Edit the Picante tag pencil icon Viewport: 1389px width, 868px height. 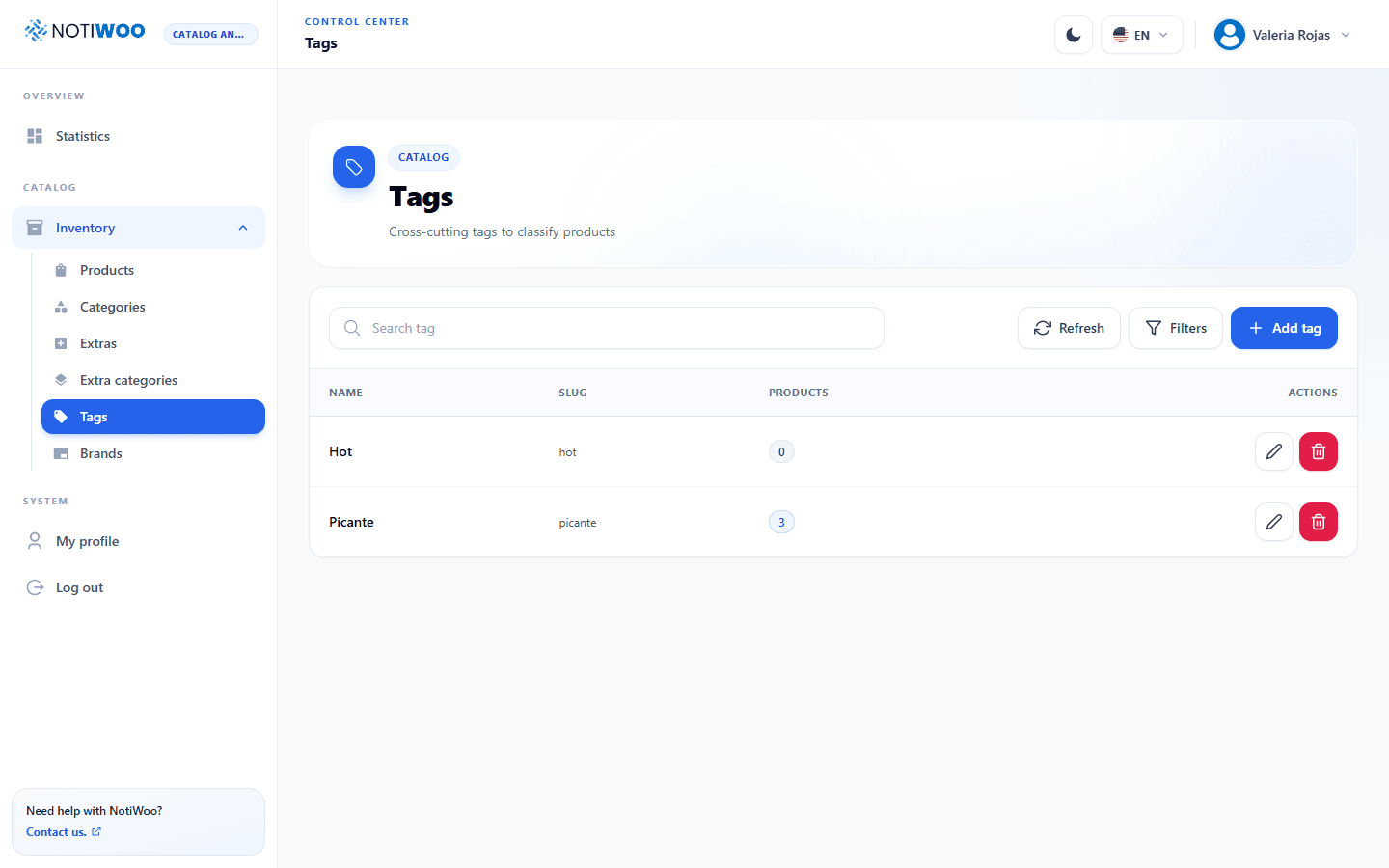point(1274,522)
